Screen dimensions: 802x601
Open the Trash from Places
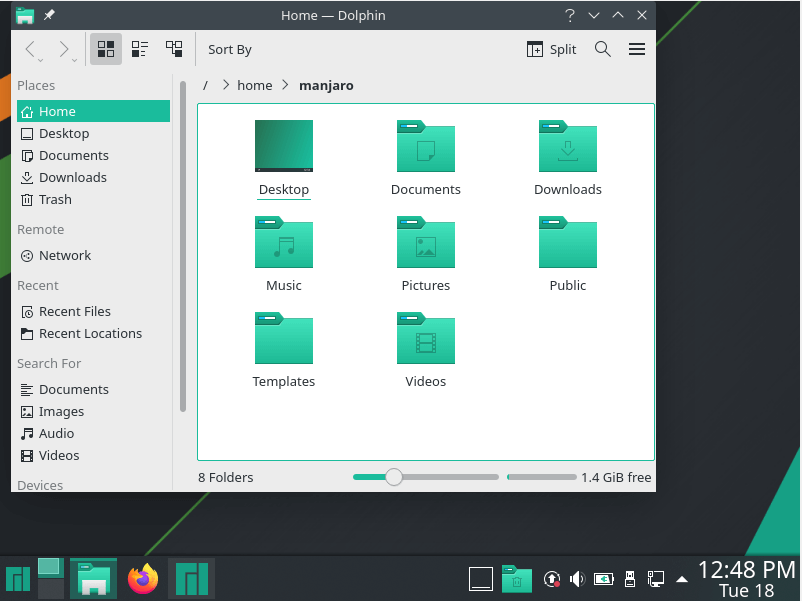[55, 199]
